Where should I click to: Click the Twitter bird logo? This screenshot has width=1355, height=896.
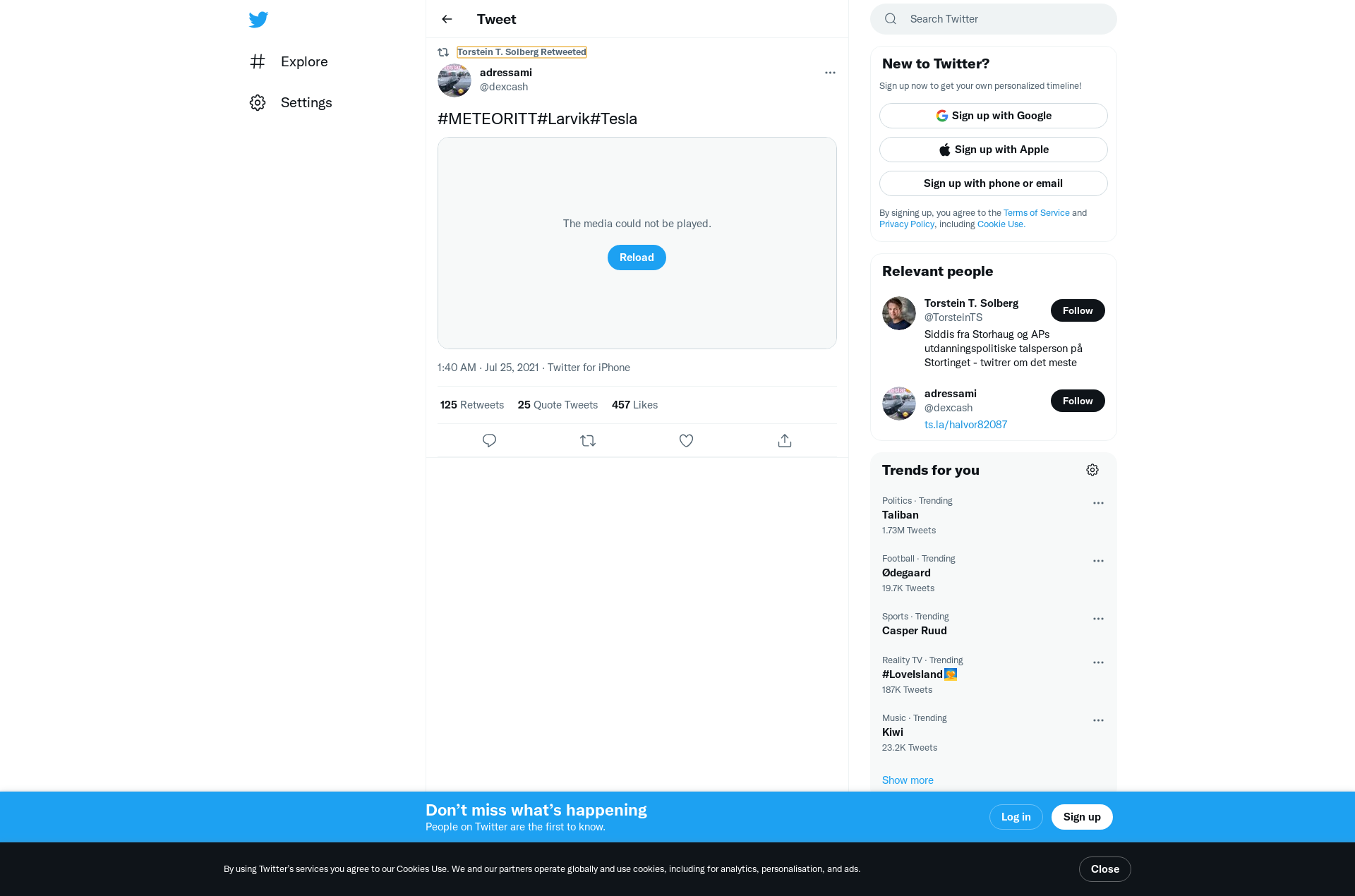(x=258, y=20)
